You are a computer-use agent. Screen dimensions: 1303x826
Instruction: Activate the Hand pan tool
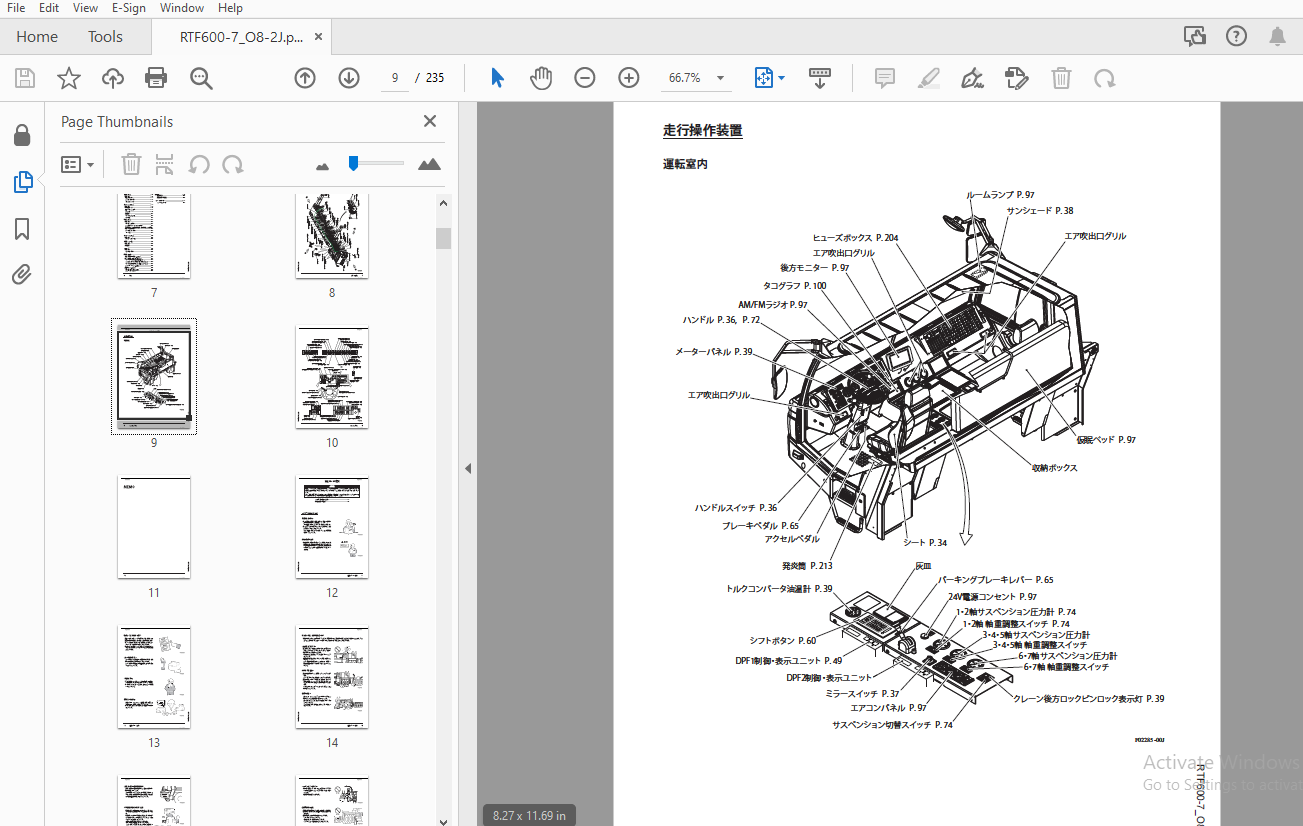pos(541,78)
